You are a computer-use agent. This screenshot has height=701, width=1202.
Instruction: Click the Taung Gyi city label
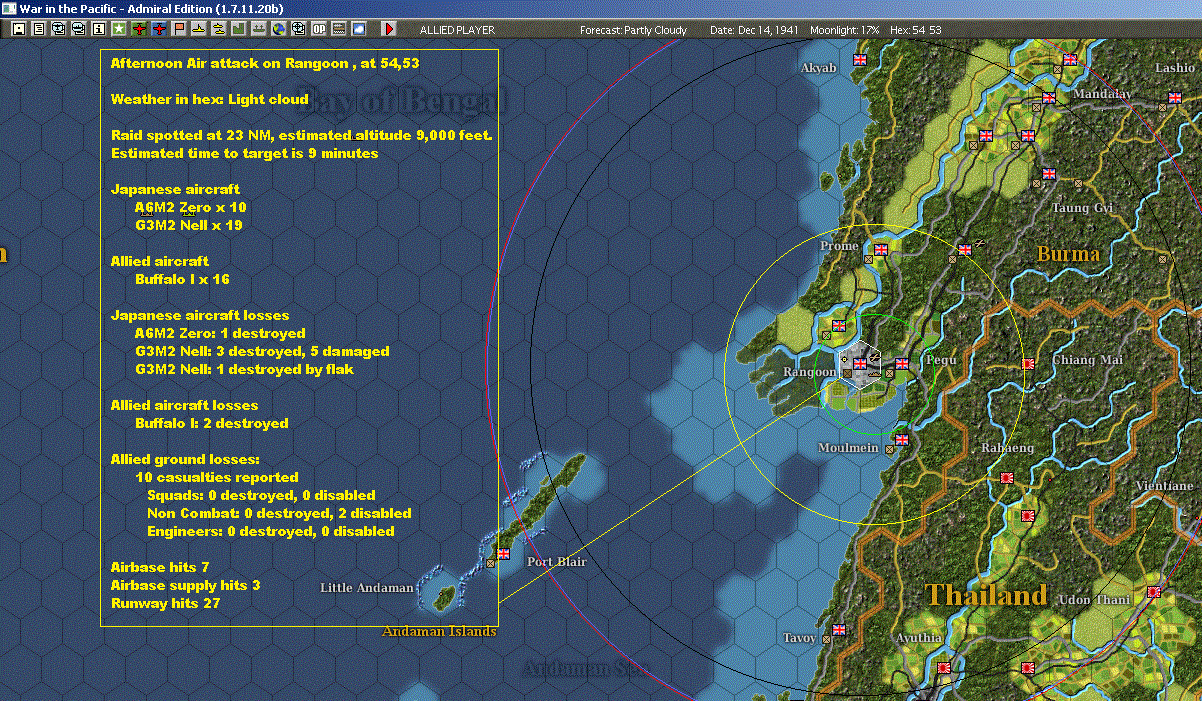click(x=1082, y=208)
